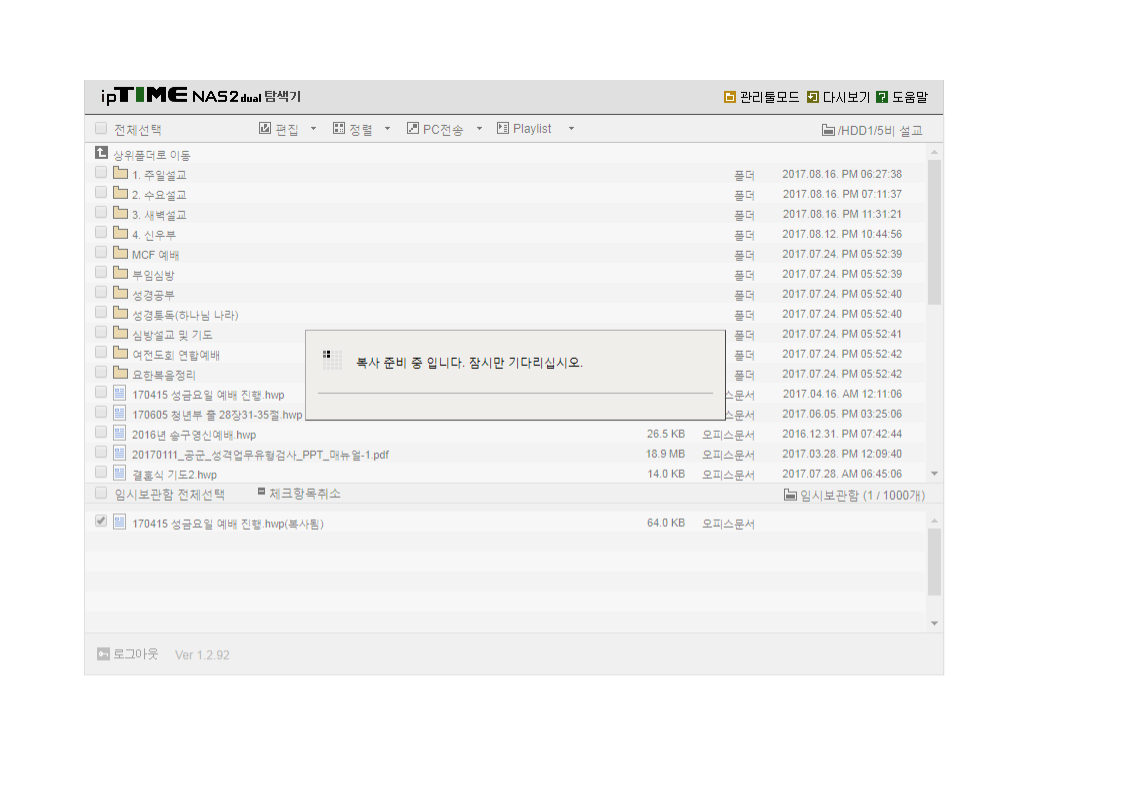Check the box for 2. 수요설교
This screenshot has width=1122, height=793.
click(x=101, y=193)
